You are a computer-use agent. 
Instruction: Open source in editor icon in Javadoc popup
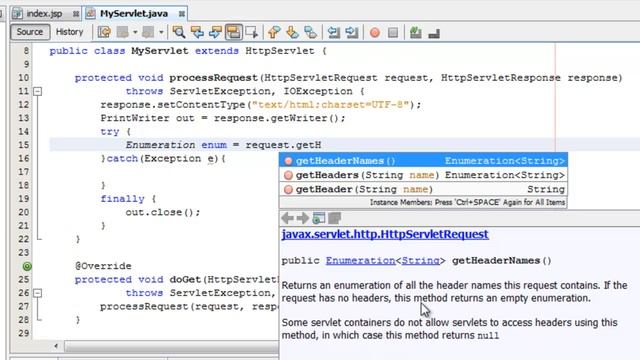[334, 218]
